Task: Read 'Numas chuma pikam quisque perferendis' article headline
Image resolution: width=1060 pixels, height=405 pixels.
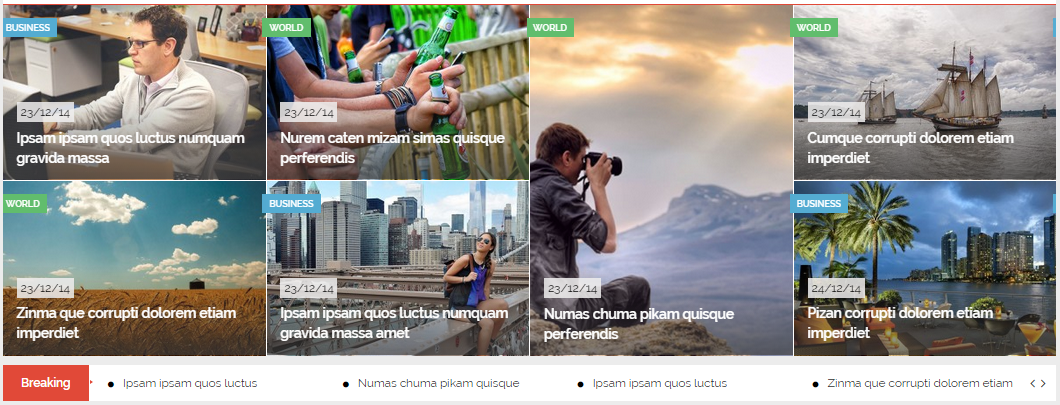Action: tap(639, 324)
